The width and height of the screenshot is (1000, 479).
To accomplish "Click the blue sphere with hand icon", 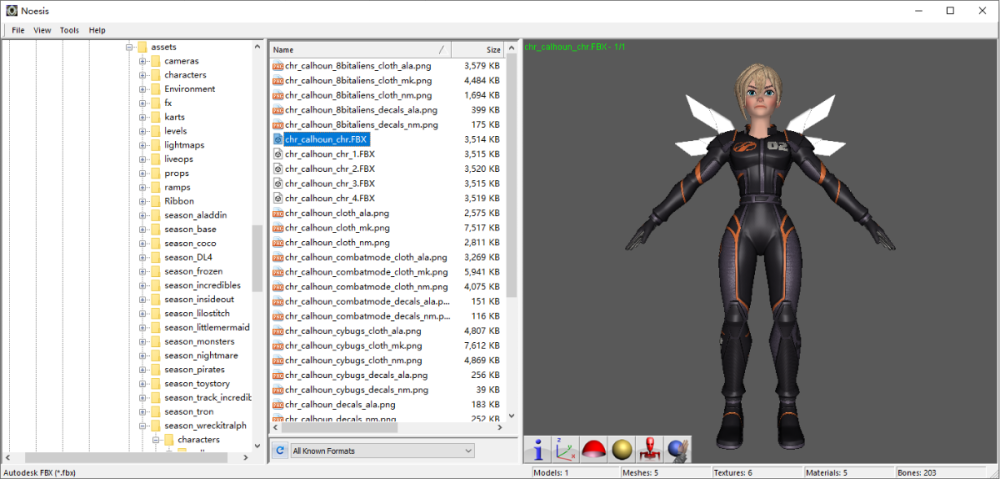I will click(x=678, y=450).
